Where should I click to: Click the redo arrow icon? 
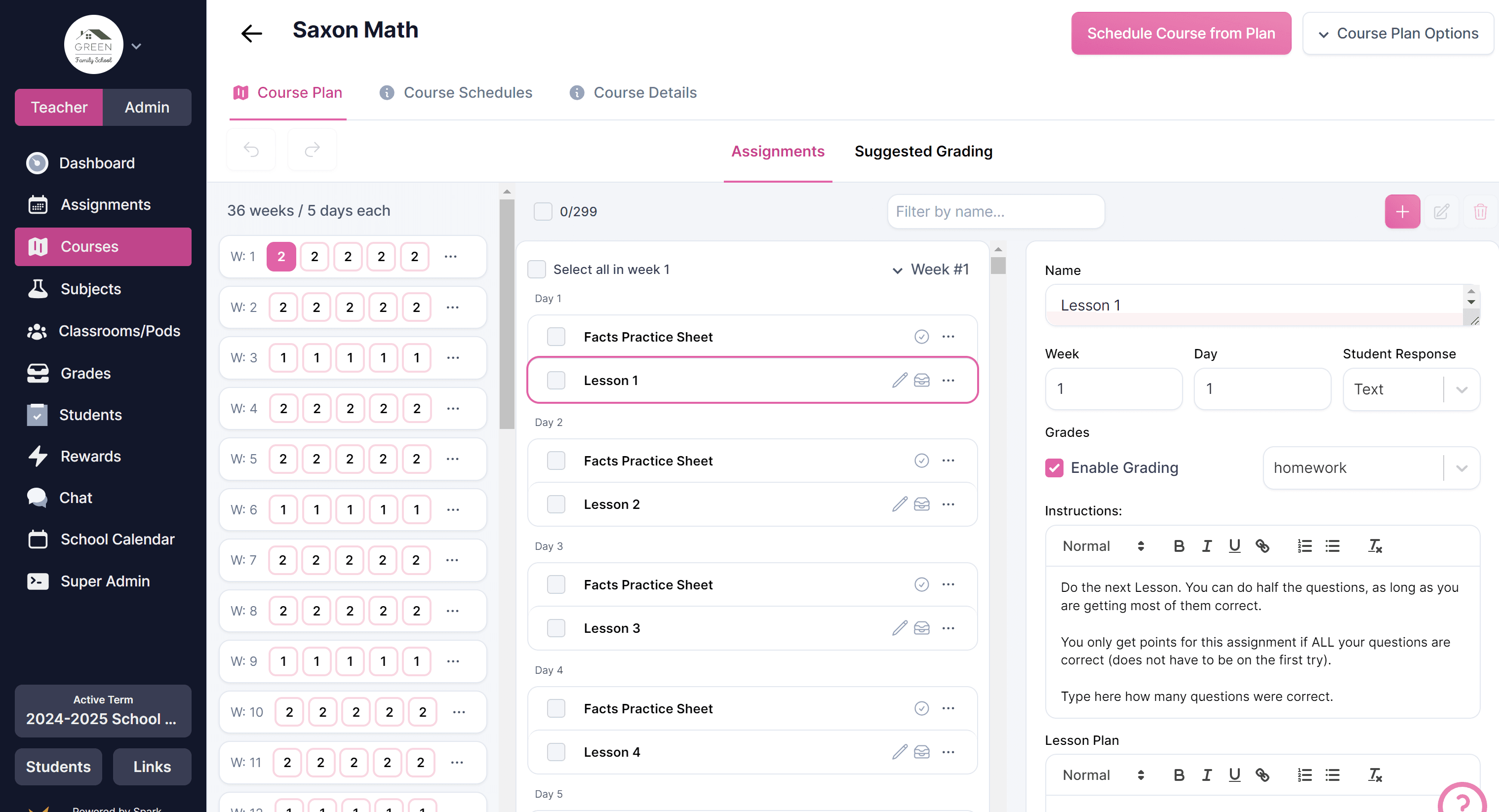tap(312, 150)
